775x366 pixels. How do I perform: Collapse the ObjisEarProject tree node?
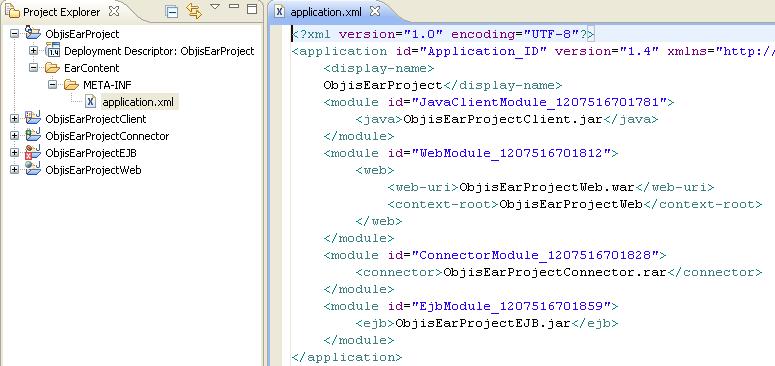[x=14, y=34]
